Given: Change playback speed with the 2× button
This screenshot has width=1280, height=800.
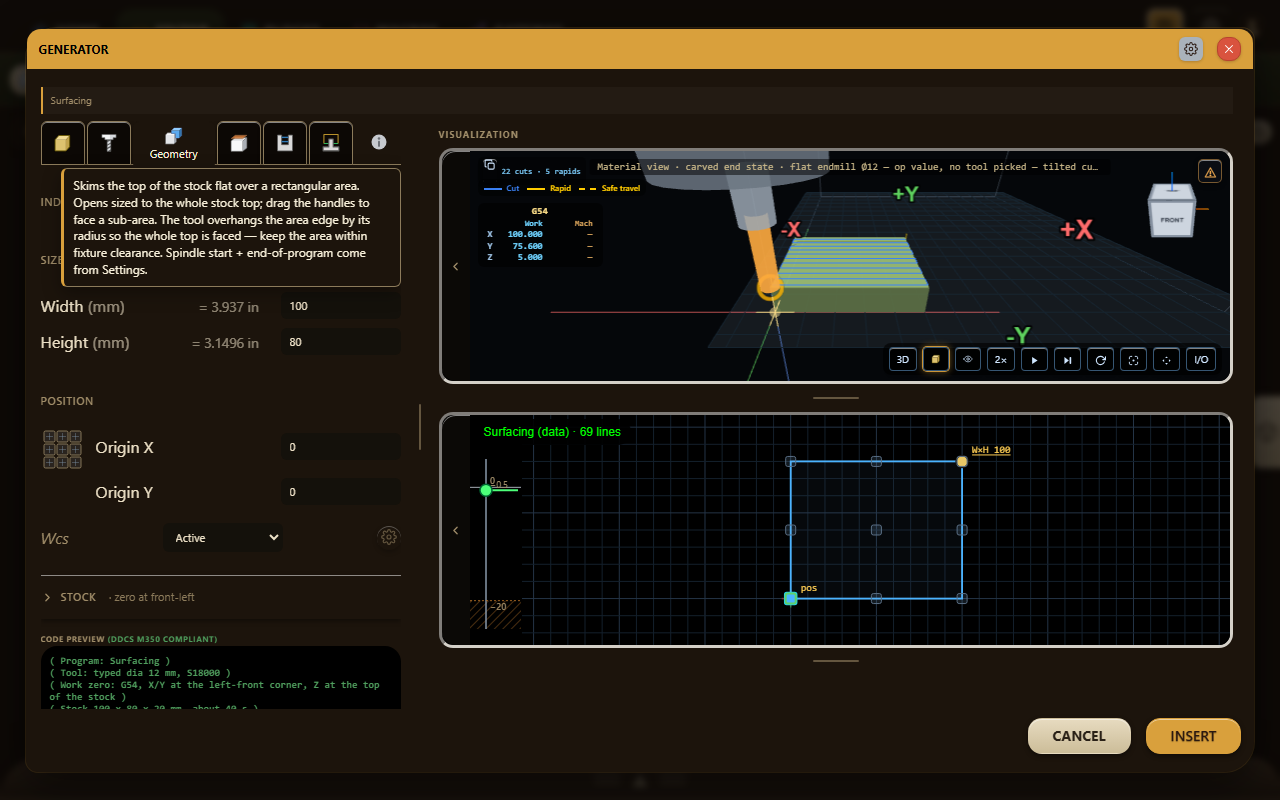Looking at the screenshot, I should 1001,359.
